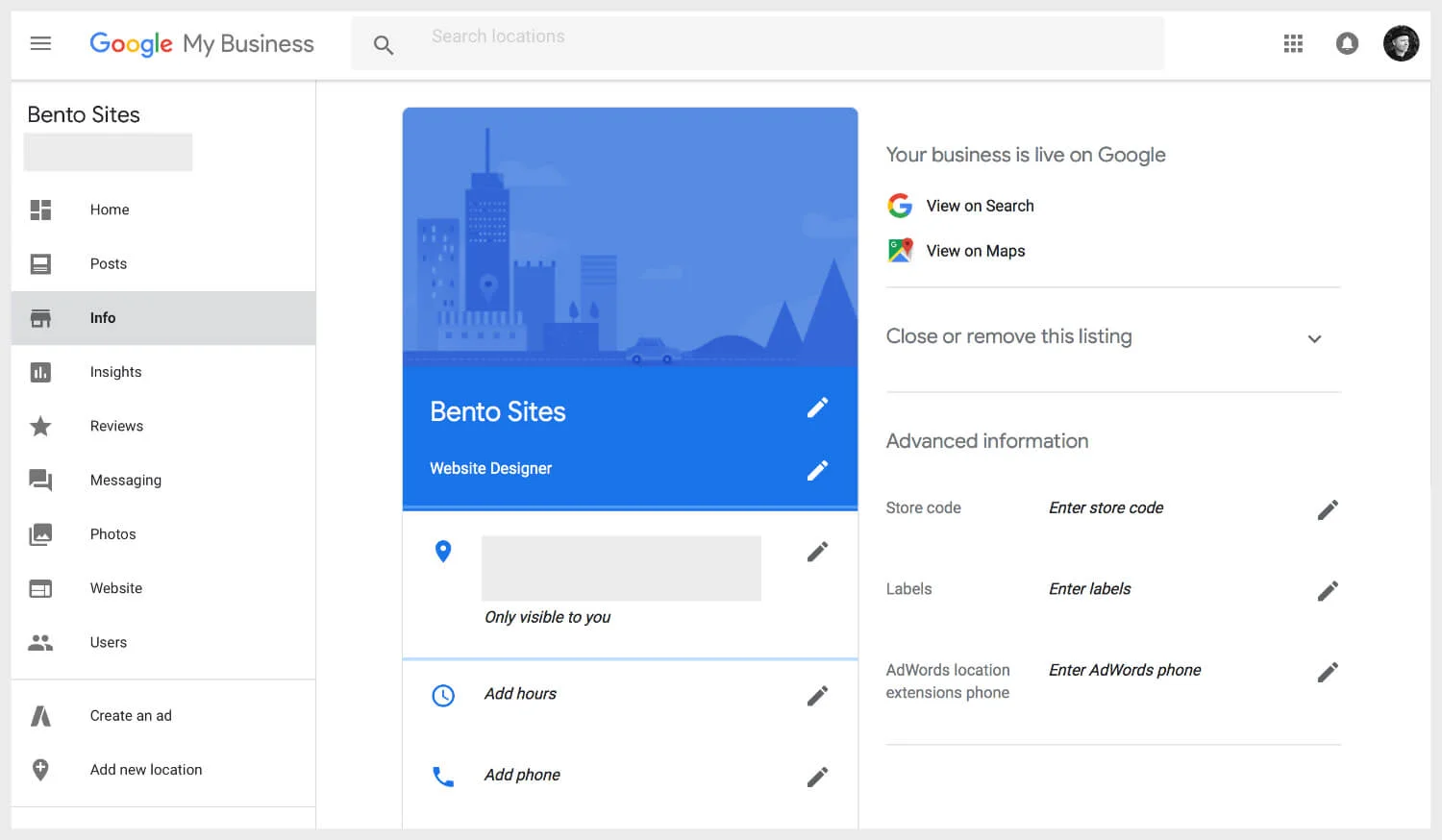Edit the AdWords phone pencil
The image size is (1442, 840).
1328,672
